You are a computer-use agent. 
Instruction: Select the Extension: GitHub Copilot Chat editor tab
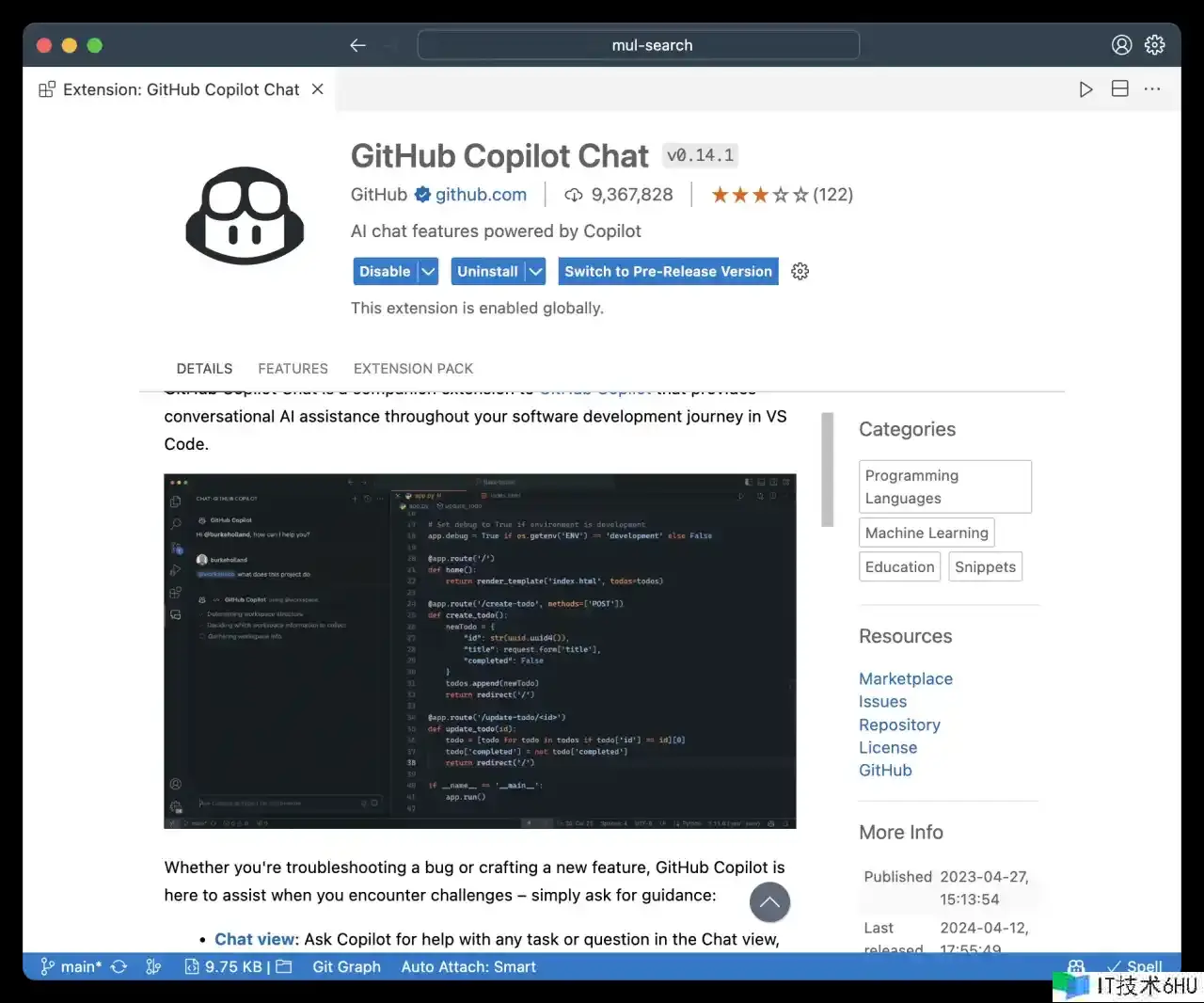point(180,89)
